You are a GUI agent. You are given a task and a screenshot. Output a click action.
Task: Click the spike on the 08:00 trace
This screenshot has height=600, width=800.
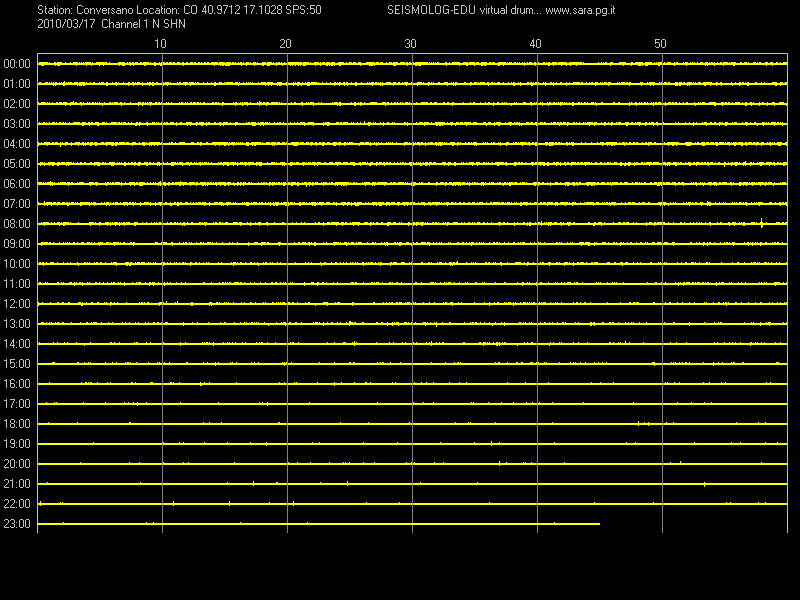tap(761, 223)
